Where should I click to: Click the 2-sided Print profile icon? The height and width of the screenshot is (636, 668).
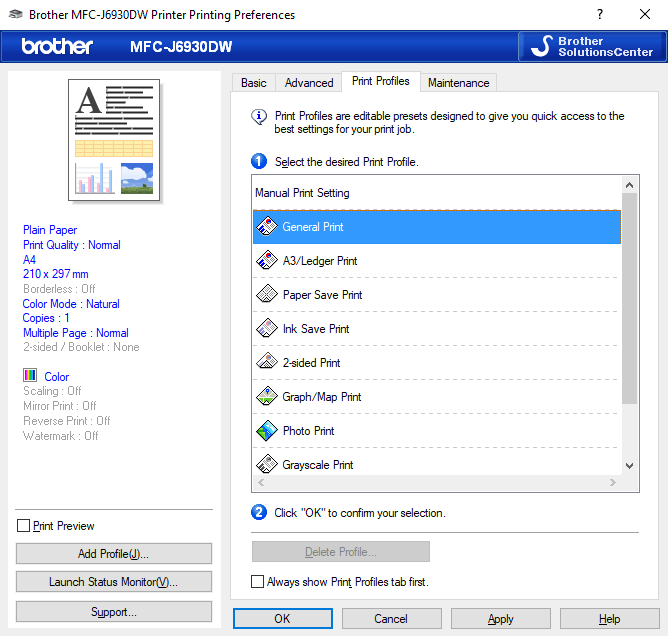pyautogui.click(x=267, y=362)
